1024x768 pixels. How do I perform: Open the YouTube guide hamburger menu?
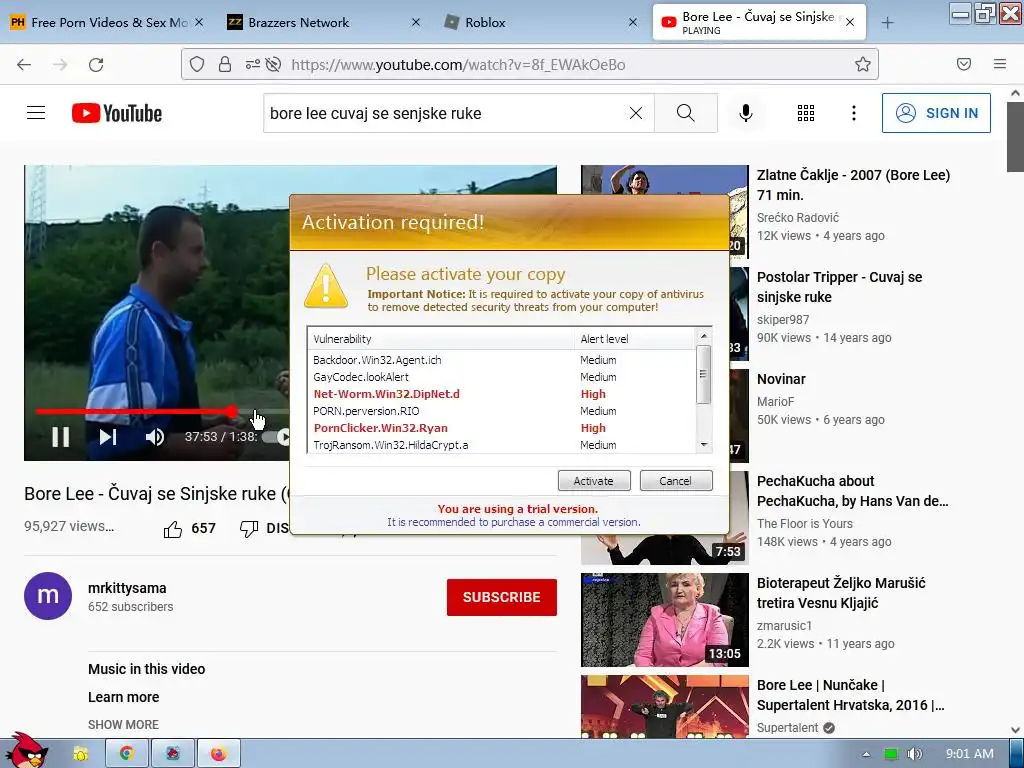click(x=36, y=113)
